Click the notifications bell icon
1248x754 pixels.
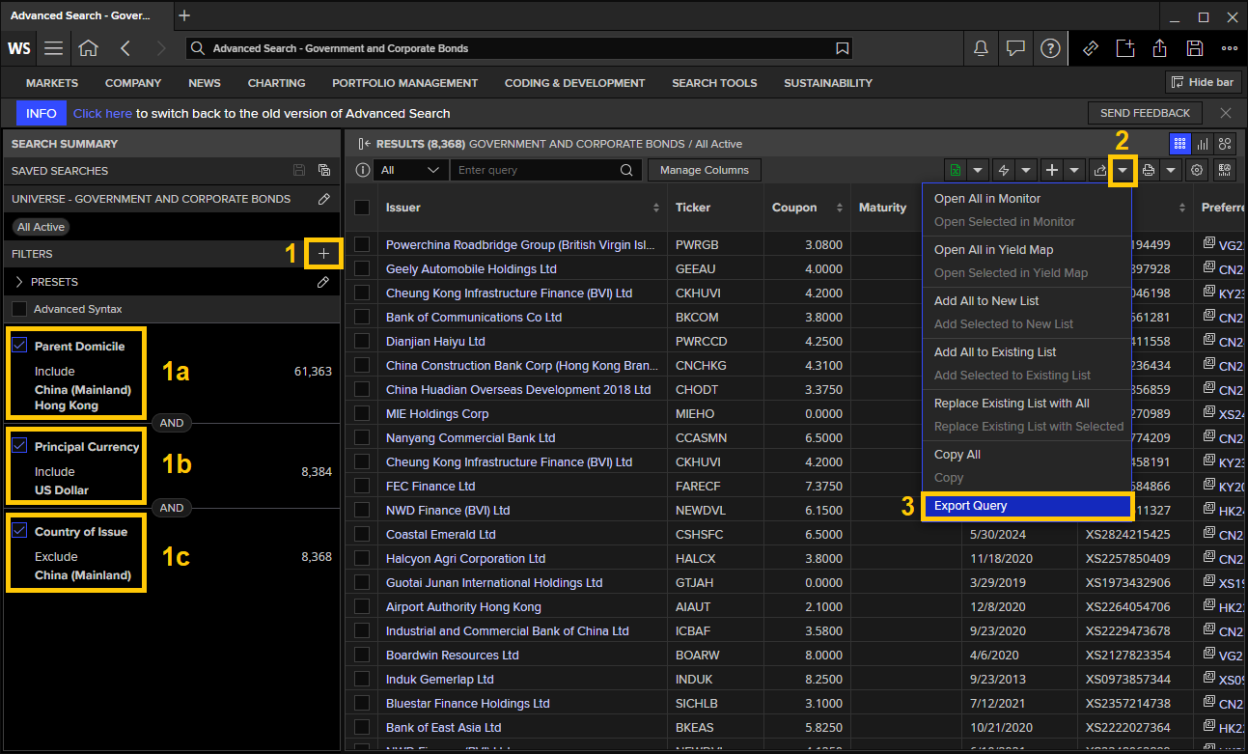click(980, 48)
